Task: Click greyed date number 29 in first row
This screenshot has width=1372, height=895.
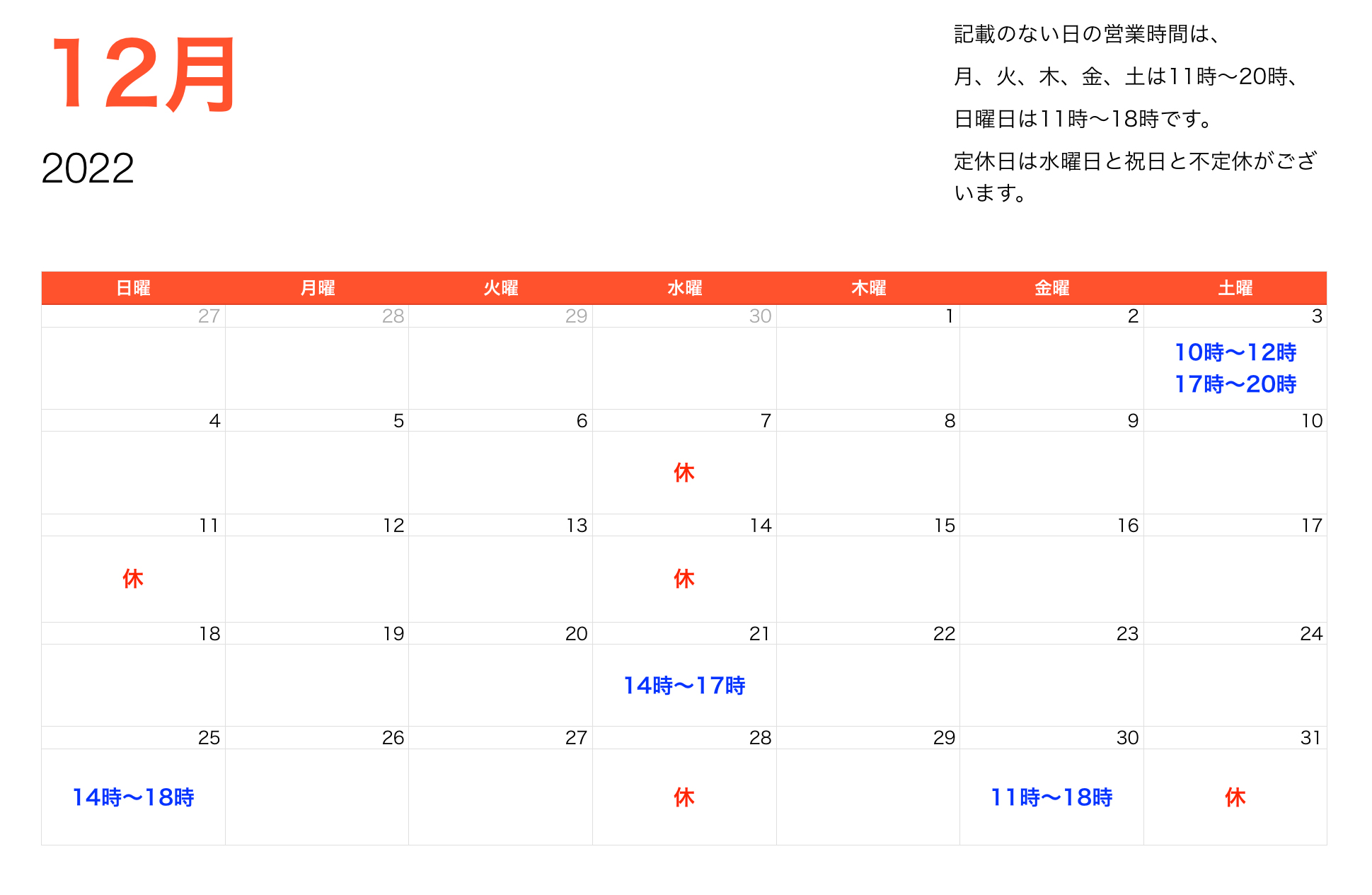Action: pyautogui.click(x=577, y=316)
